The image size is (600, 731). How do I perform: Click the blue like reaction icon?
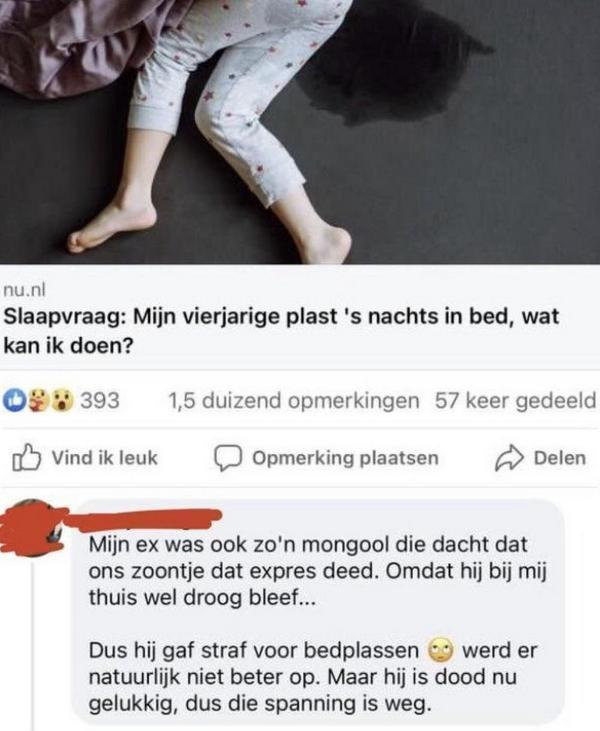click(x=15, y=401)
